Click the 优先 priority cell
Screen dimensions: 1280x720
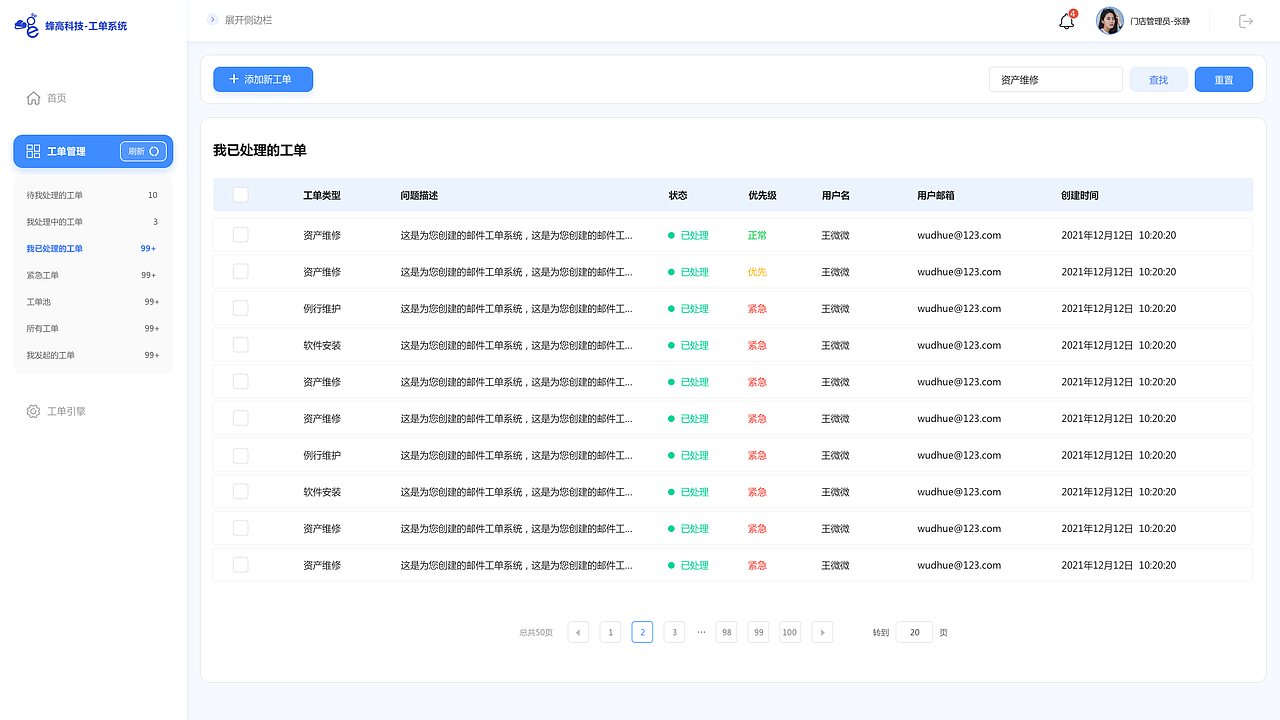[x=757, y=272]
